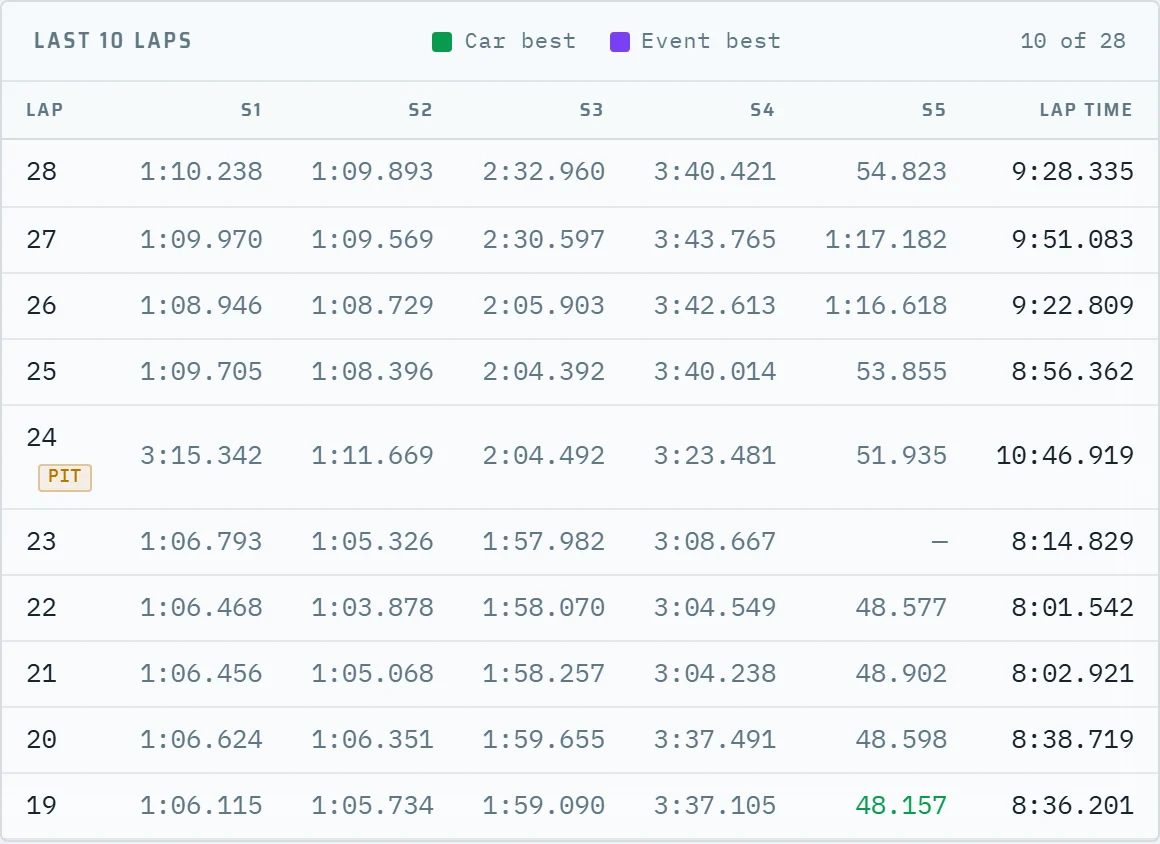The height and width of the screenshot is (844, 1160).
Task: Select lap time 8:01.542
Action: (1073, 608)
